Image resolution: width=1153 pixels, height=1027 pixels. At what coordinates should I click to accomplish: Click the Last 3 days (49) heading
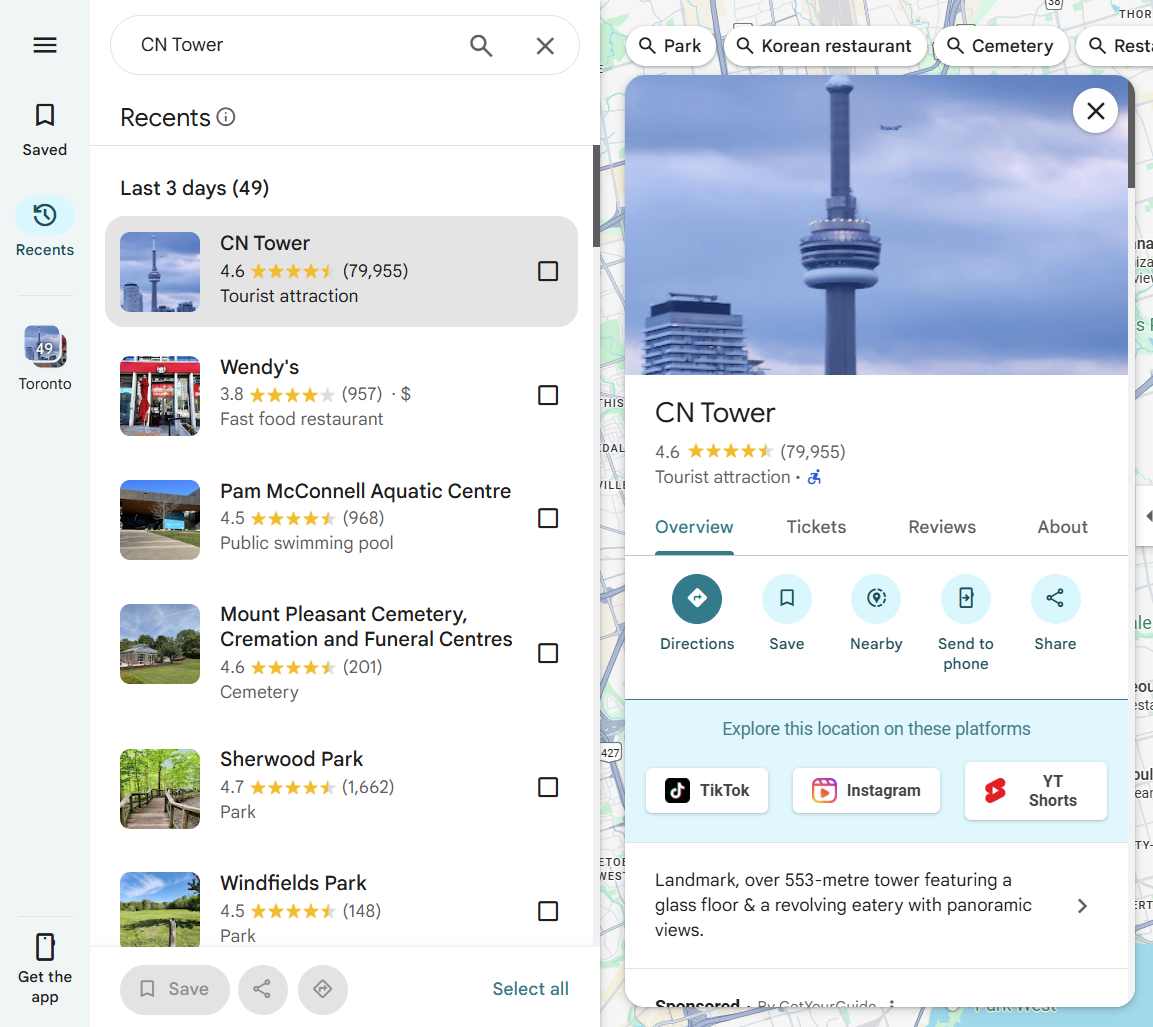click(x=195, y=188)
